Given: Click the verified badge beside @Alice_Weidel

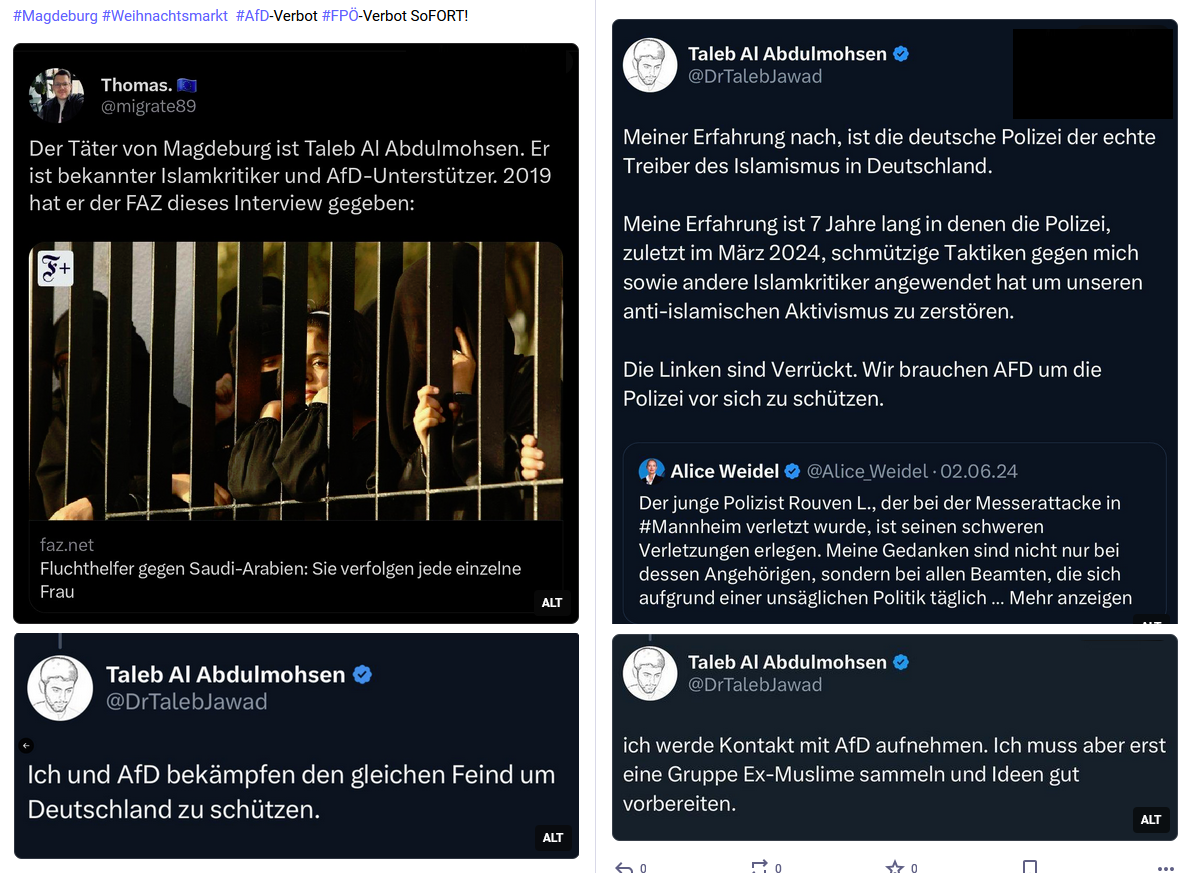Looking at the screenshot, I should pos(792,471).
